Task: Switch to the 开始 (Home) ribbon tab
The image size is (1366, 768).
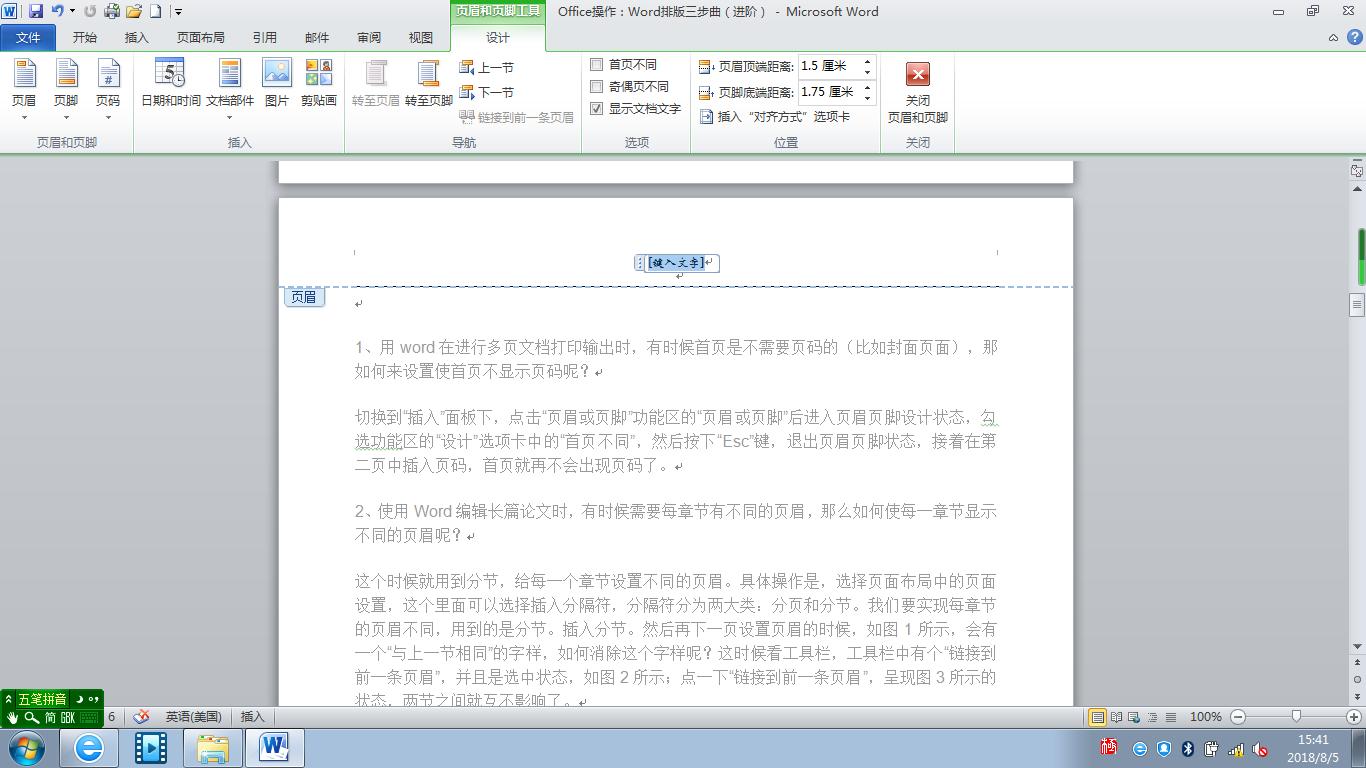Action: pyautogui.click(x=84, y=37)
